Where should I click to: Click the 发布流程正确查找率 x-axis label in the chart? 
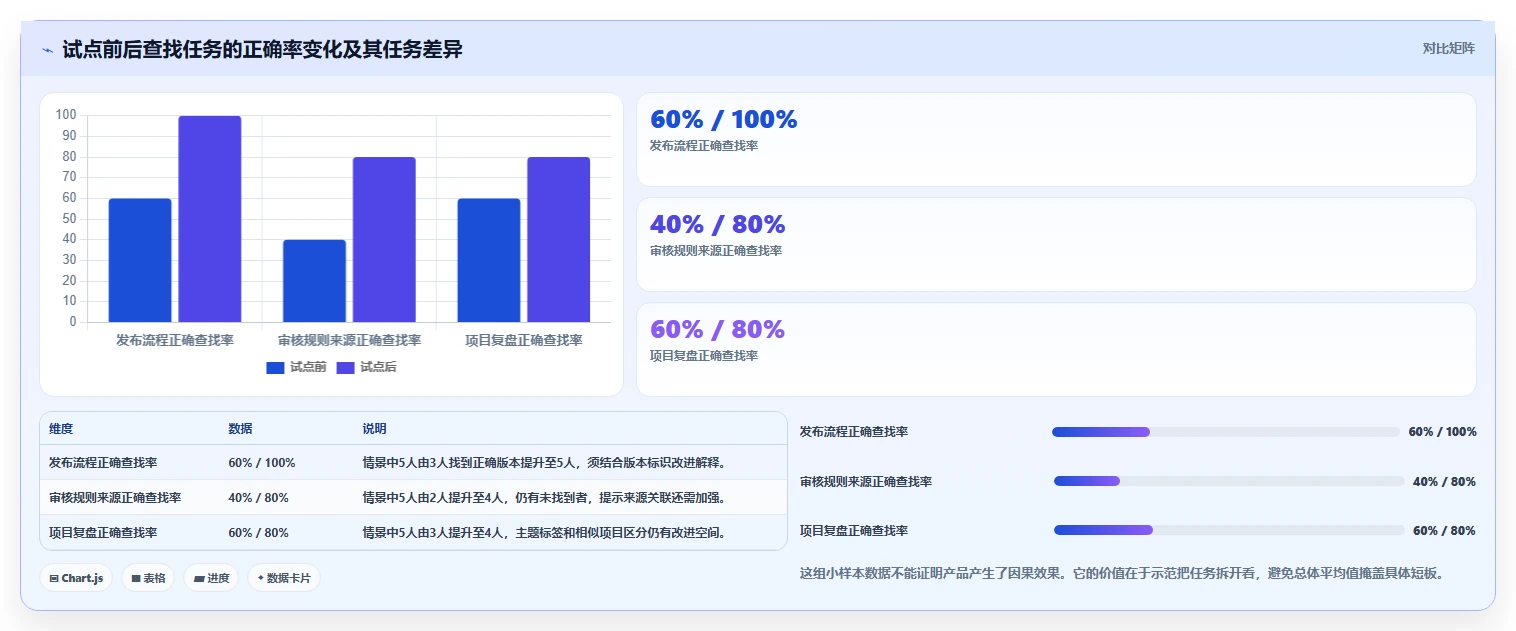click(x=175, y=340)
